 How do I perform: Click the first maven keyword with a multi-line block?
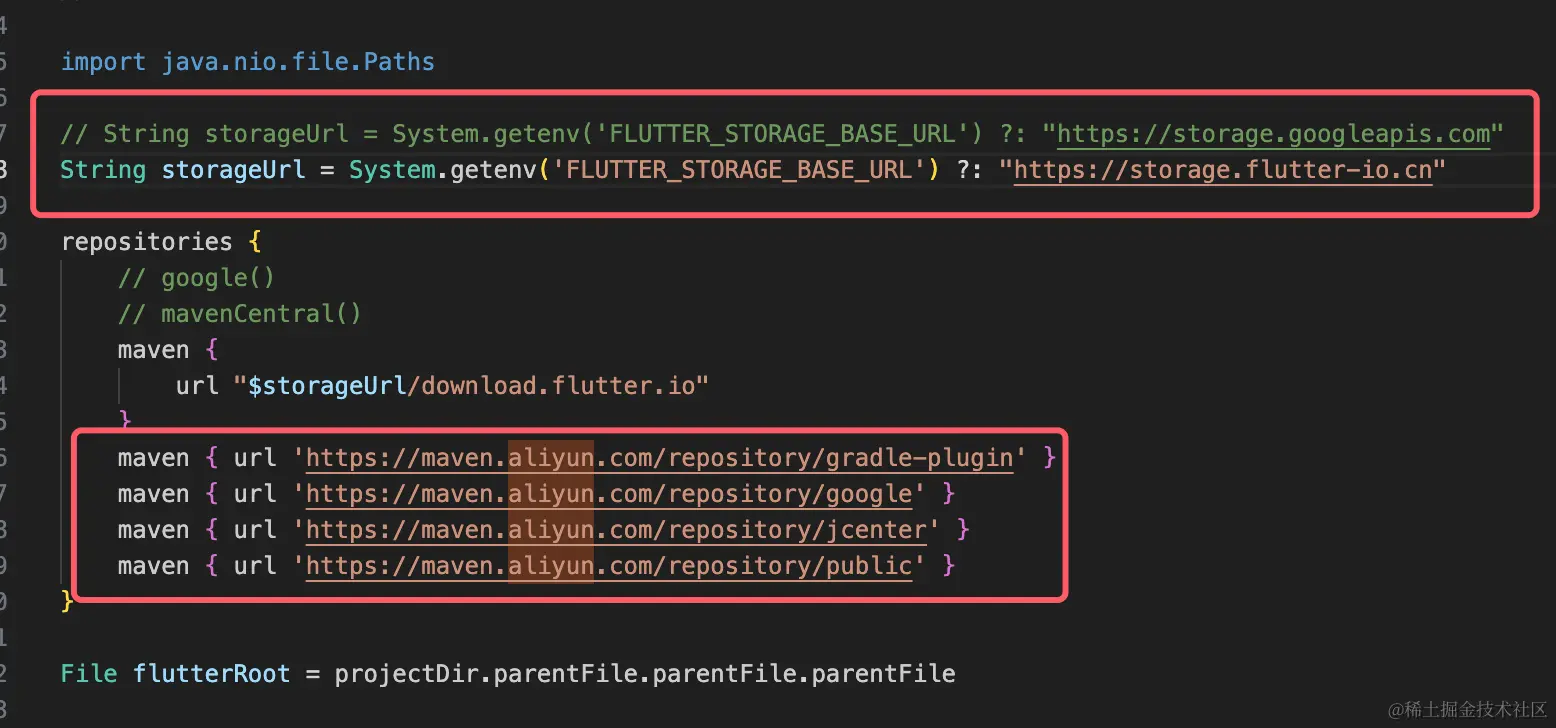point(153,350)
